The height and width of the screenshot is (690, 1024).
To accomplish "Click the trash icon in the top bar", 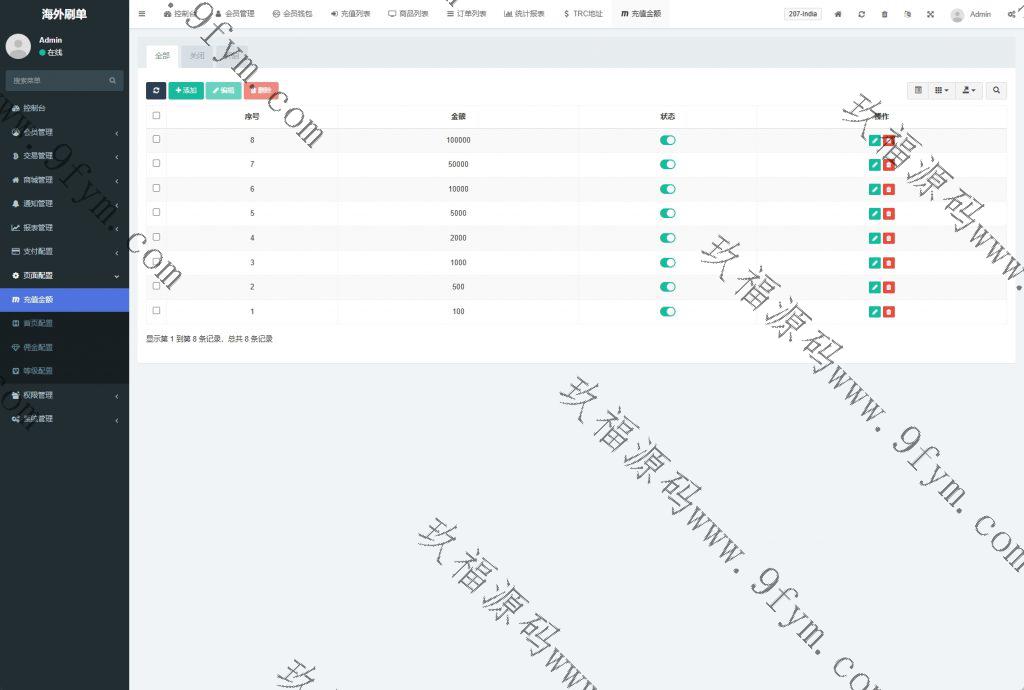I will (884, 14).
